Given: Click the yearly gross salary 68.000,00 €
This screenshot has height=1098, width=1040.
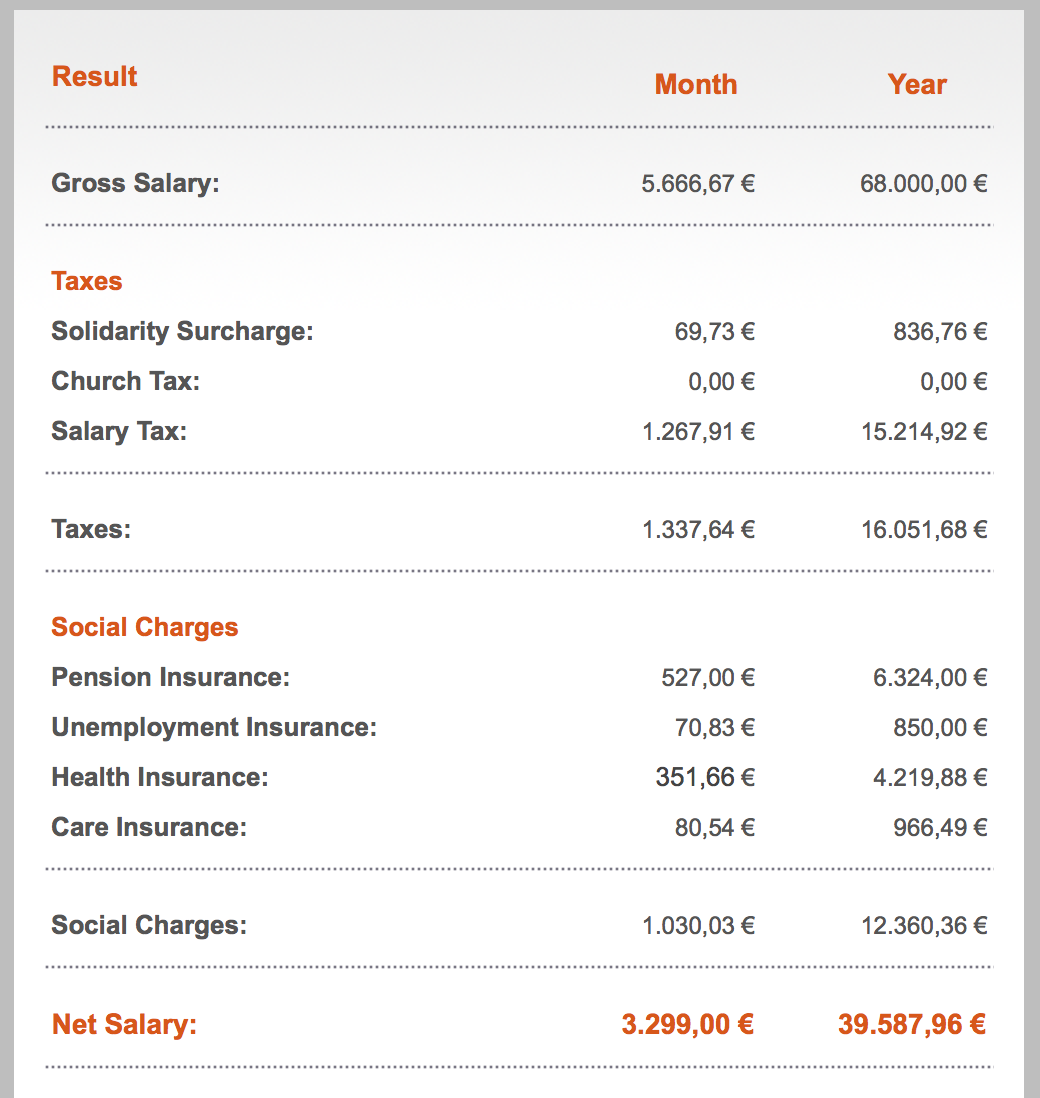Looking at the screenshot, I should (x=924, y=184).
